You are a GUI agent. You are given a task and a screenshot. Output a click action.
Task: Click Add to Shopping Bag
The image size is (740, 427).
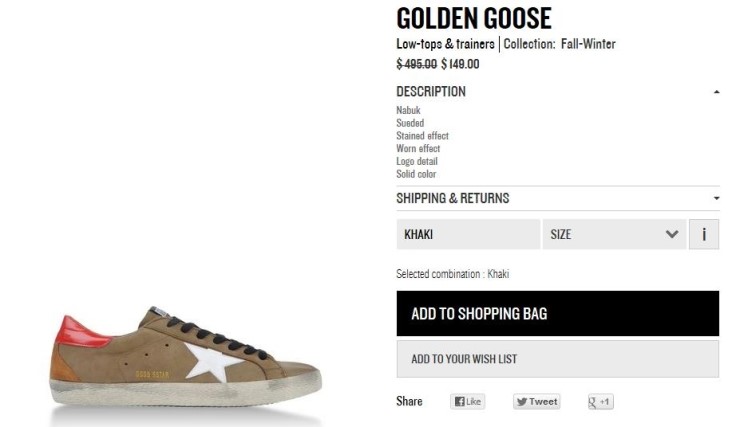pos(557,313)
